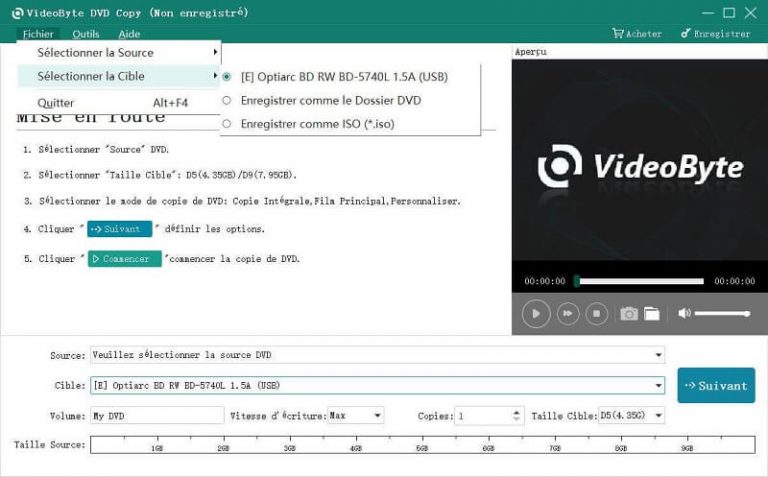
Task: Click the Commencer button in step 5
Action: click(124, 259)
